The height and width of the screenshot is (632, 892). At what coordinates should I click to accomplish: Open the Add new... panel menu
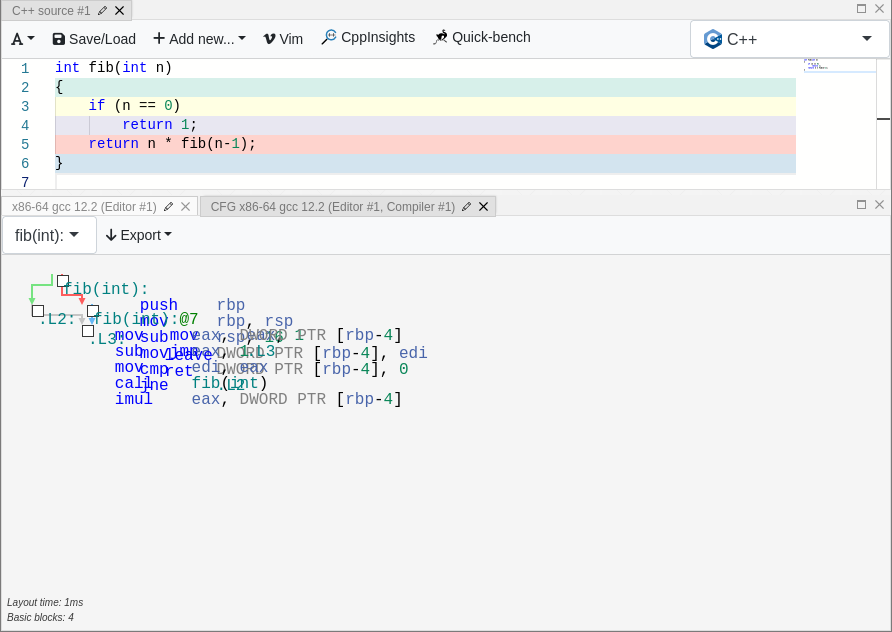click(198, 38)
